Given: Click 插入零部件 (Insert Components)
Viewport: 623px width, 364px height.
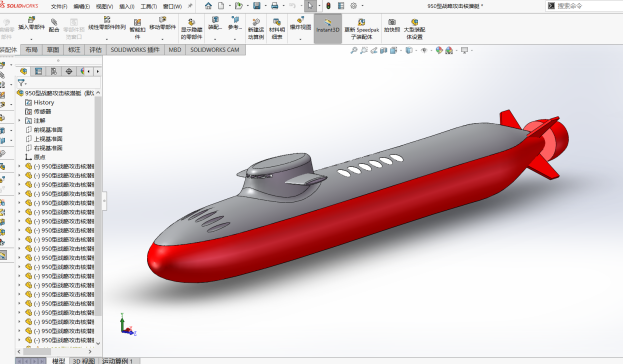Looking at the screenshot, I should click(x=31, y=23).
